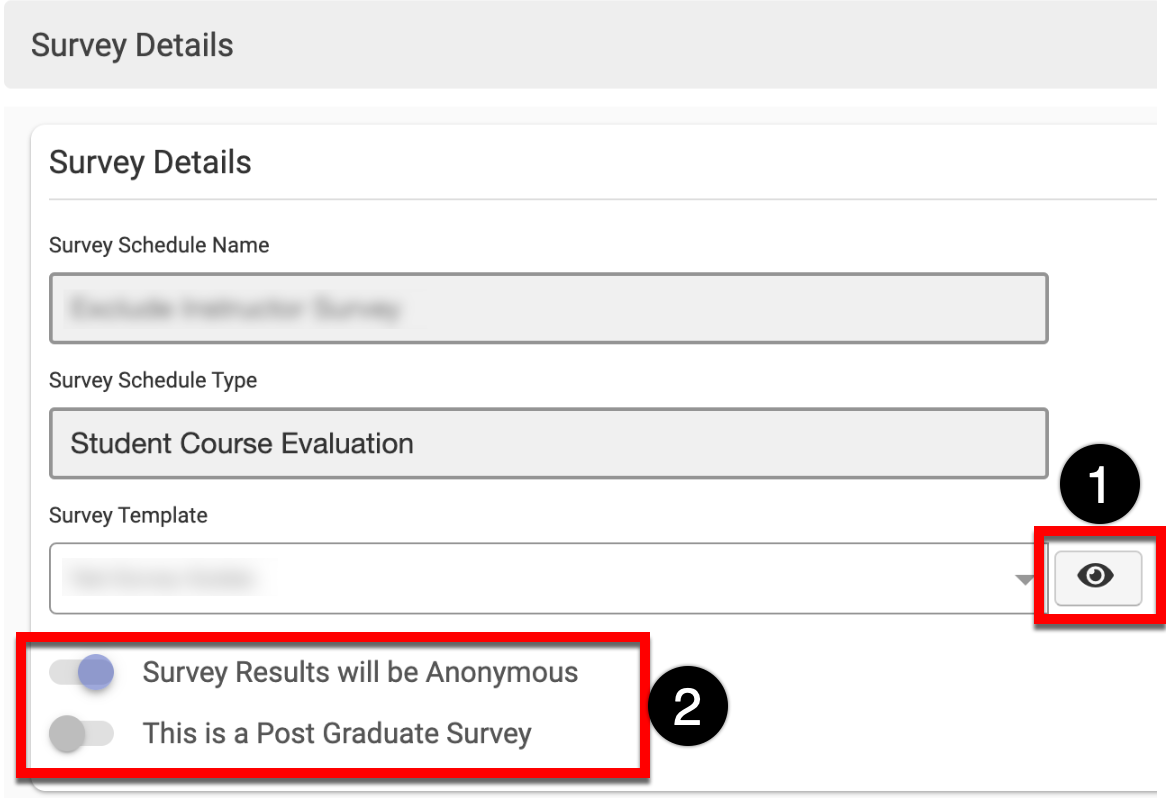The image size is (1166, 798).
Task: Open the Survey Template dropdown
Action: pyautogui.click(x=540, y=578)
